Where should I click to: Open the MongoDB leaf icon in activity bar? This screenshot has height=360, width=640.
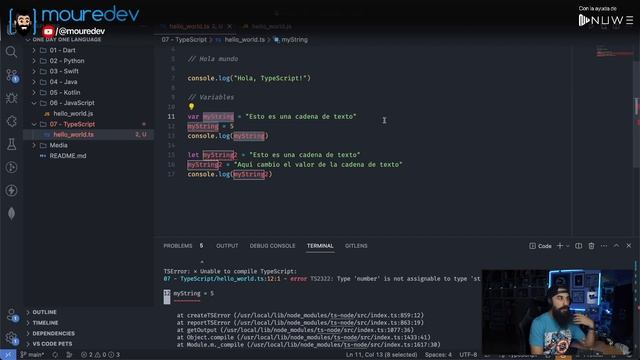11,213
